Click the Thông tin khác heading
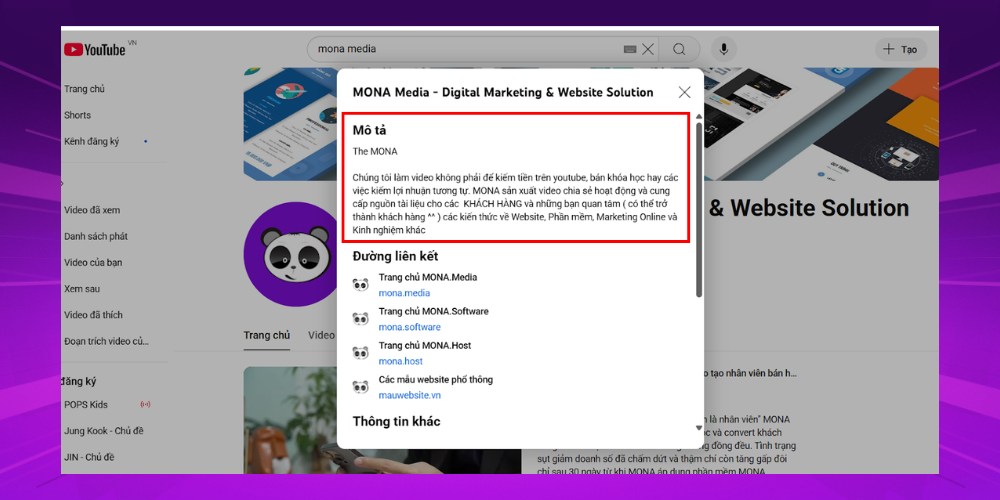The width and height of the screenshot is (1000, 500). (396, 422)
